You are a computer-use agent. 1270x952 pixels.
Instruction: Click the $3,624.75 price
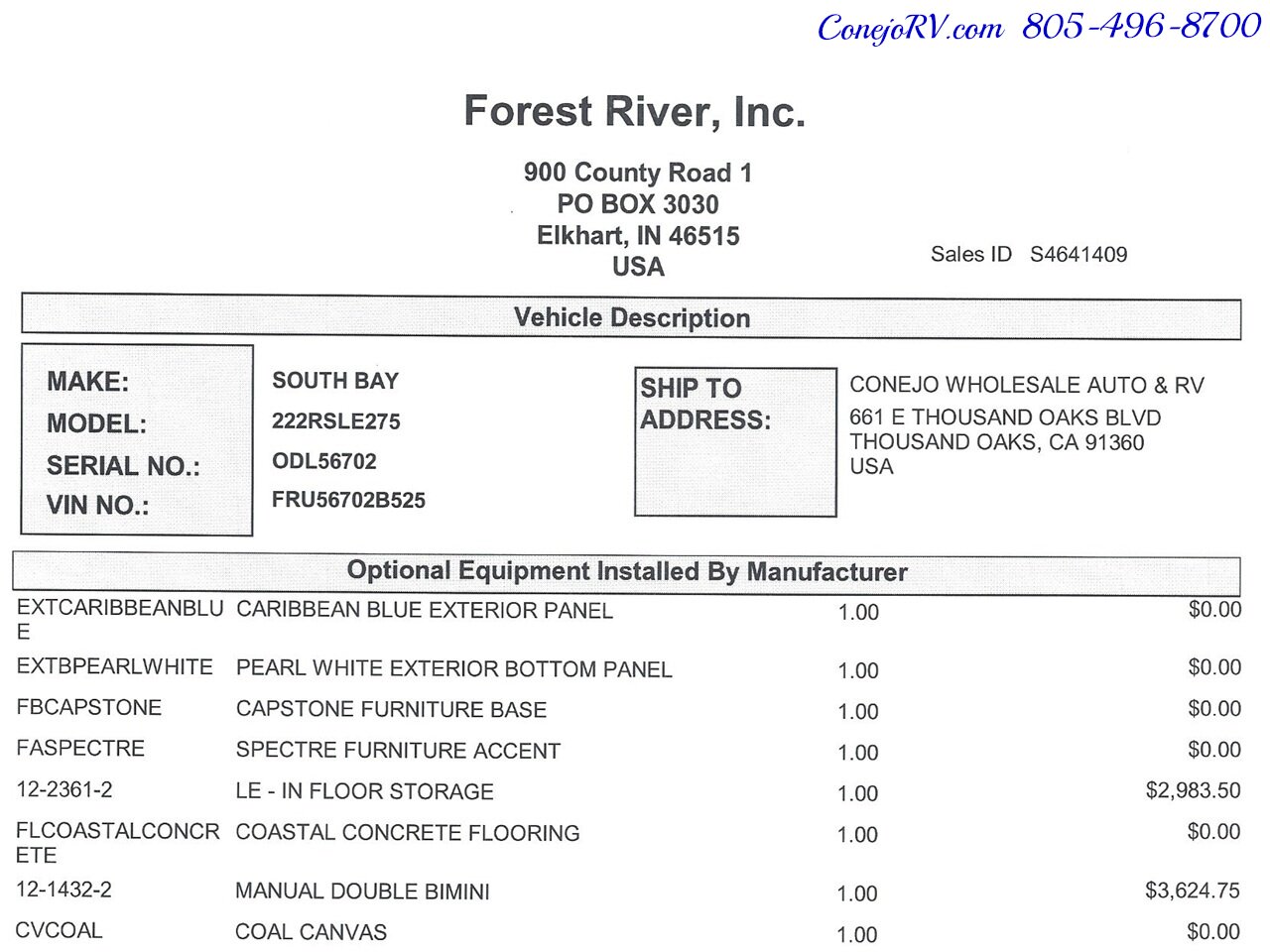click(x=1193, y=891)
